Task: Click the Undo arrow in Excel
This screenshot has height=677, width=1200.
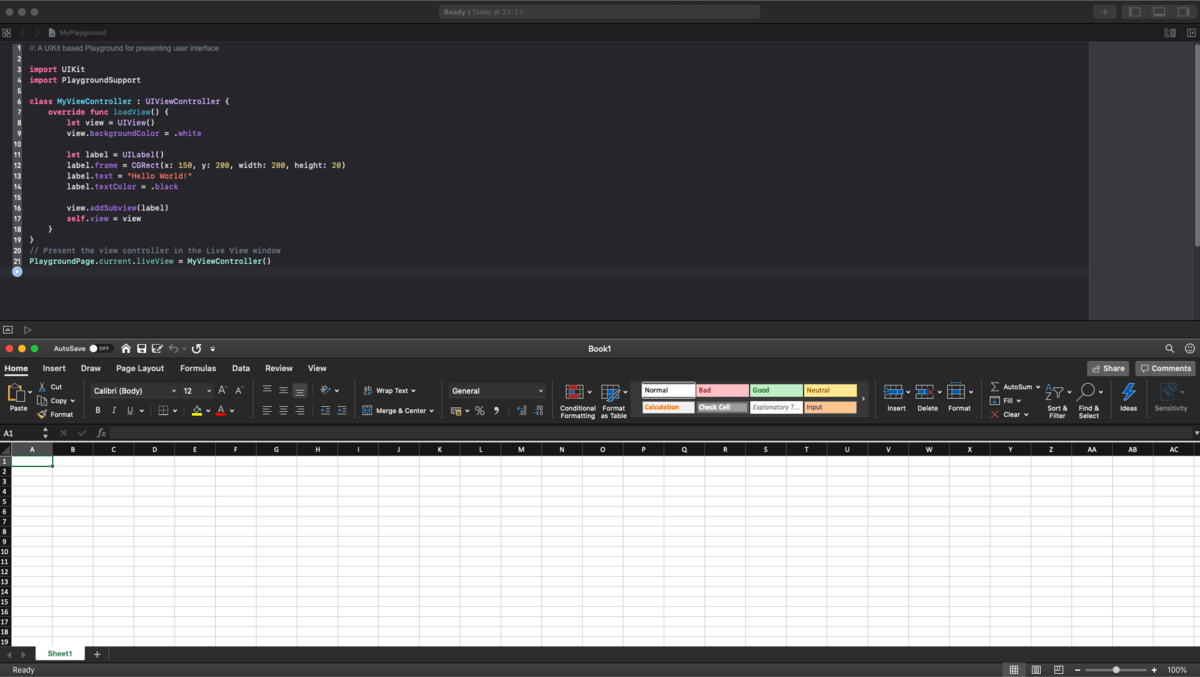Action: 173,349
